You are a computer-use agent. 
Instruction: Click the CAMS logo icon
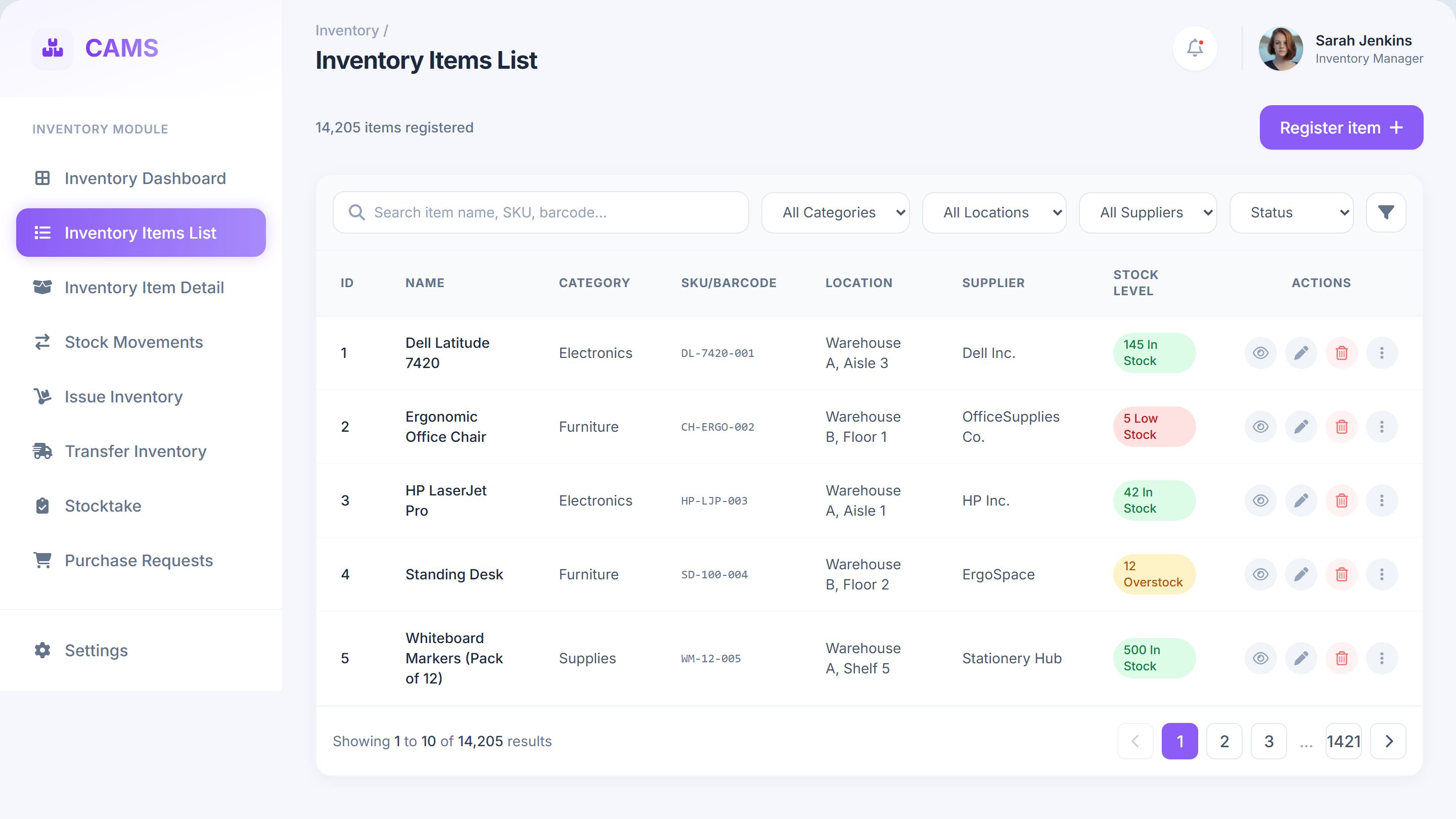(x=53, y=49)
